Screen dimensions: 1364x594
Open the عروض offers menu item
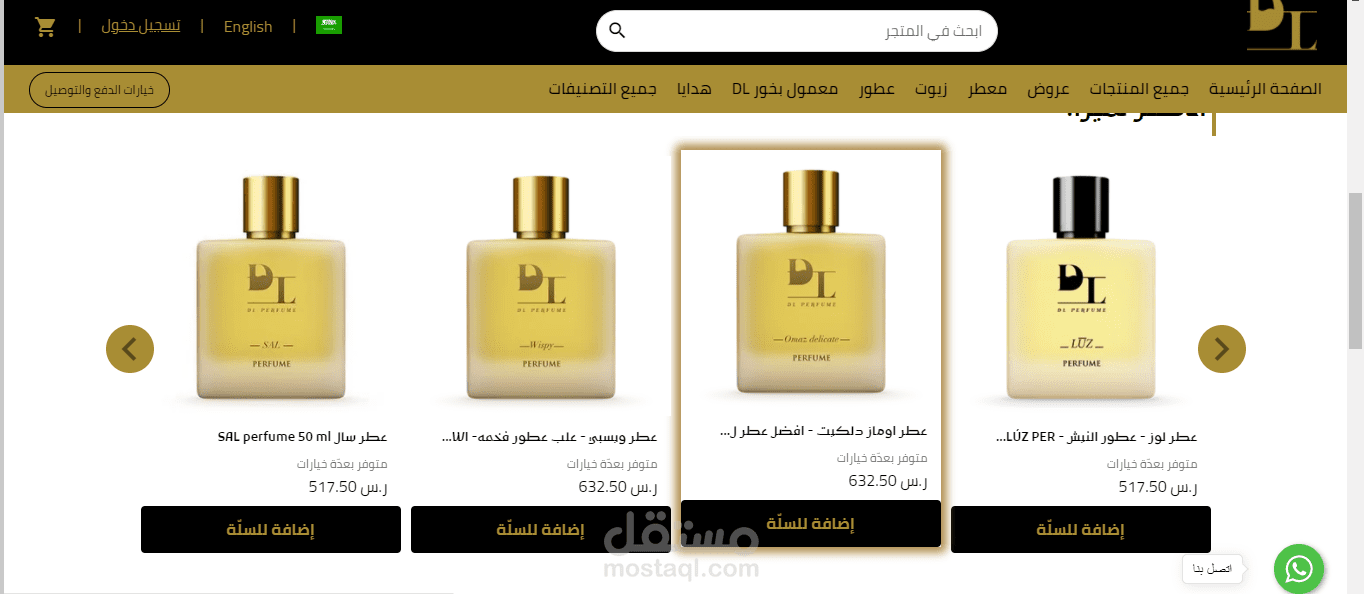point(1048,89)
